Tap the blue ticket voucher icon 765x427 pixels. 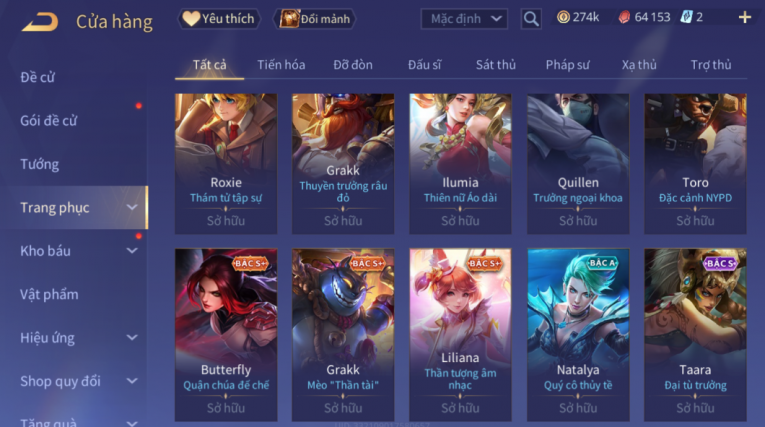[x=686, y=18]
